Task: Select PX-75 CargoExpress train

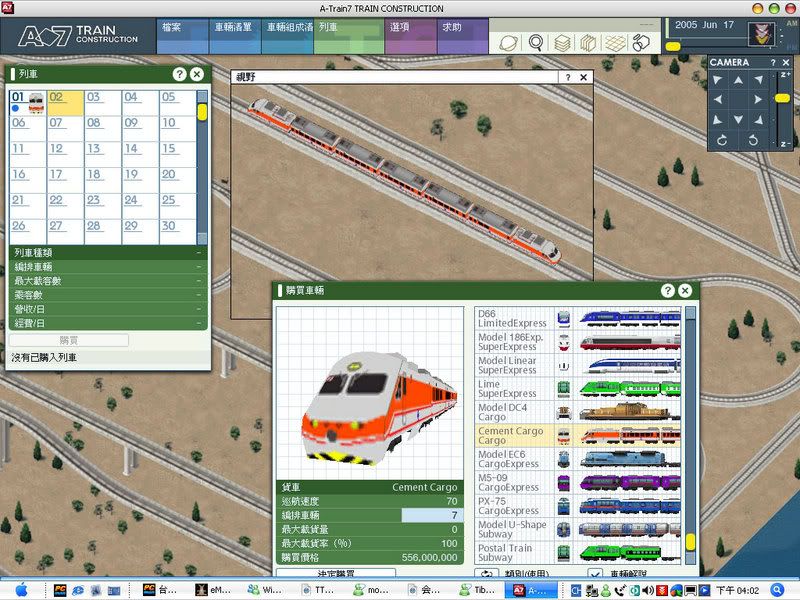Action: tap(578, 506)
